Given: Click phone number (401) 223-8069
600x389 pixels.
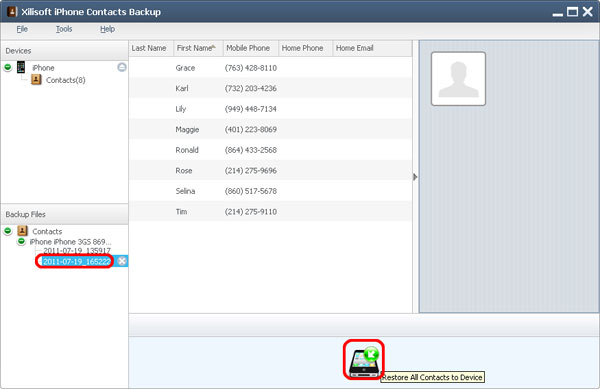Looking at the screenshot, I should [x=251, y=129].
